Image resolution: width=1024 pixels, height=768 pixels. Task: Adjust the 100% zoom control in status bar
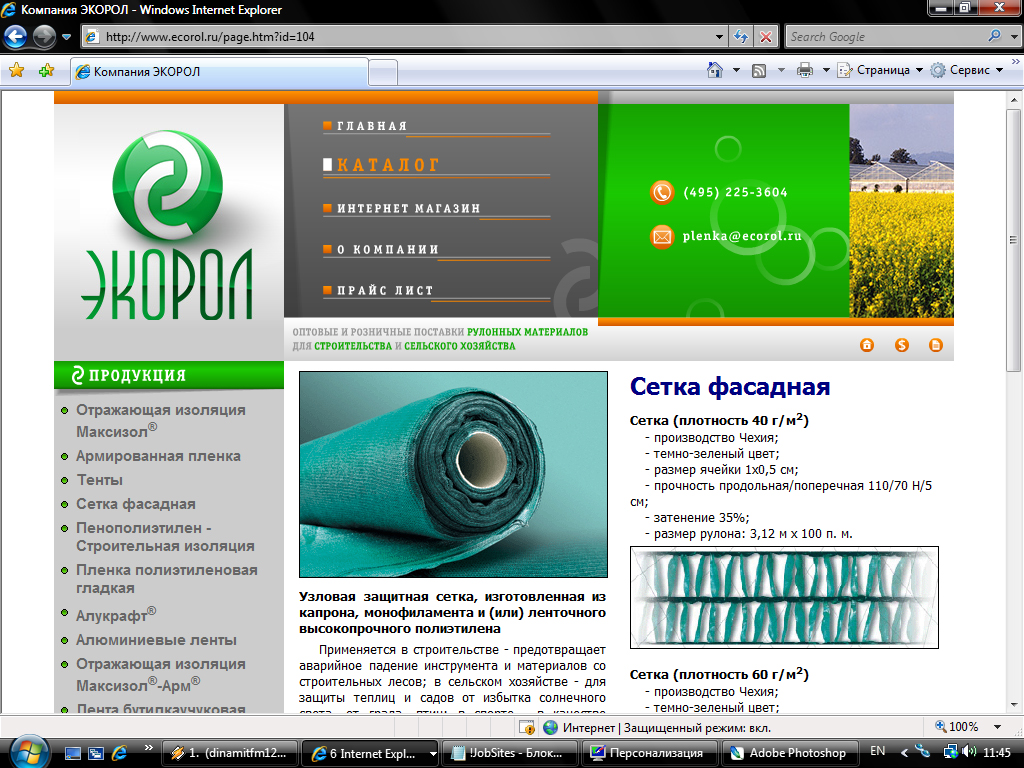[963, 726]
